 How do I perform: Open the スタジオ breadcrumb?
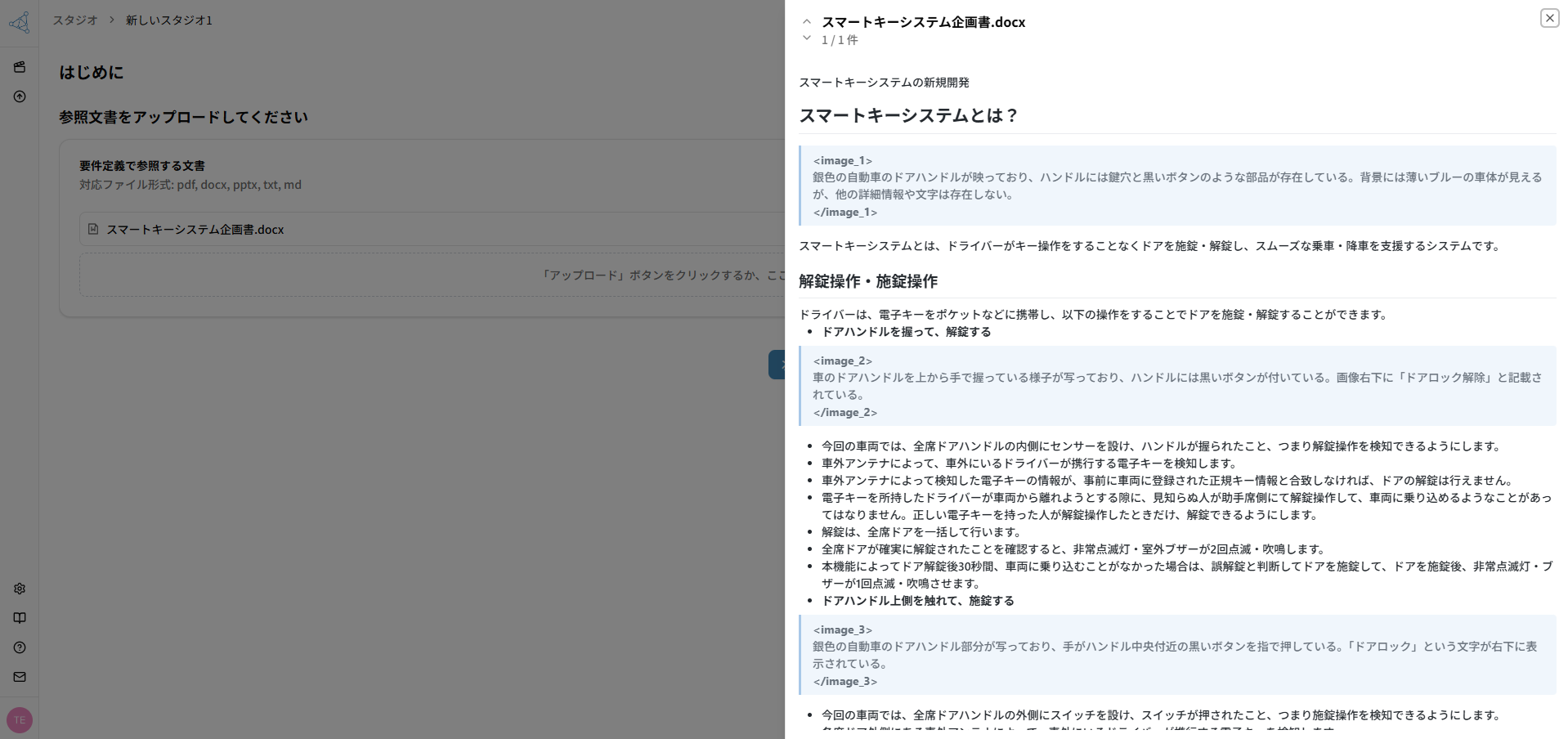point(74,20)
